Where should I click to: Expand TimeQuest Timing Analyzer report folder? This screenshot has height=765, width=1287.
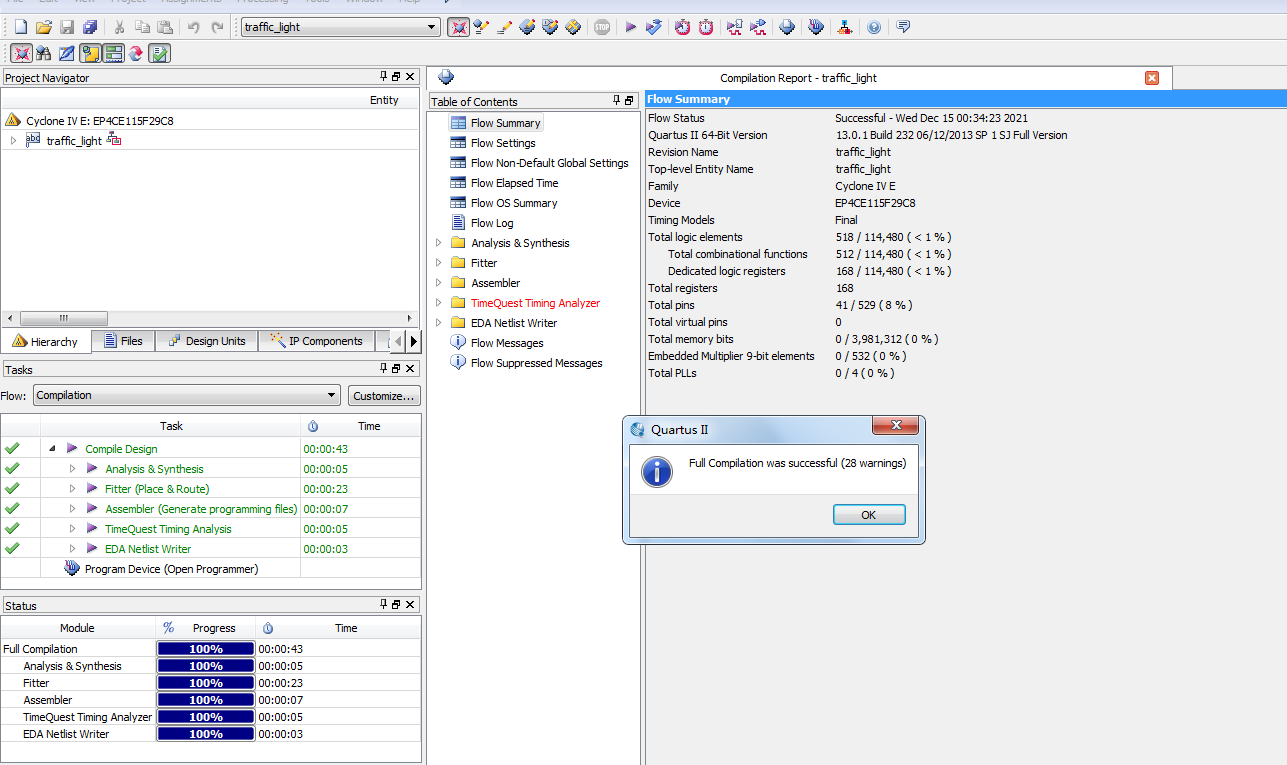[x=438, y=303]
